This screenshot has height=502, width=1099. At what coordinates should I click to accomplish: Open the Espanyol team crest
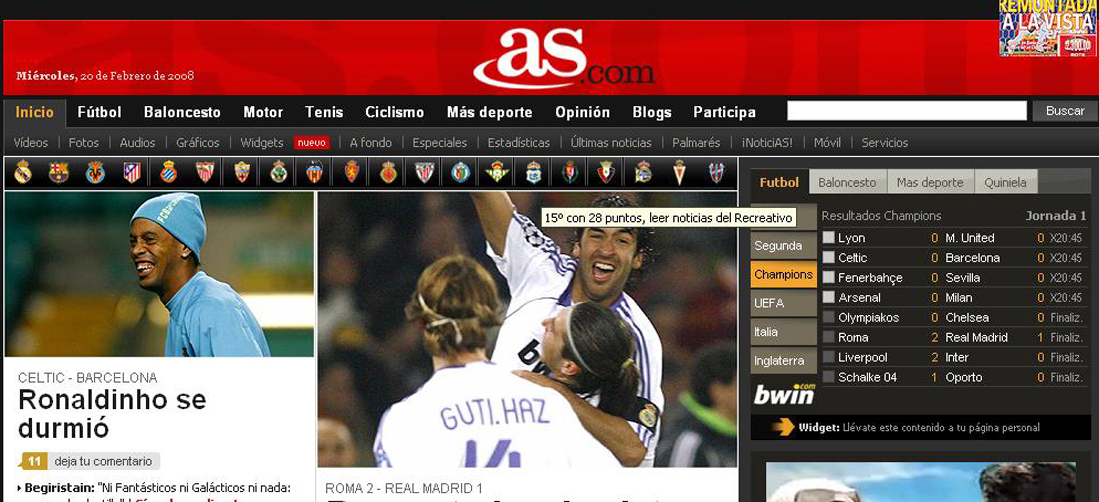pyautogui.click(x=168, y=172)
